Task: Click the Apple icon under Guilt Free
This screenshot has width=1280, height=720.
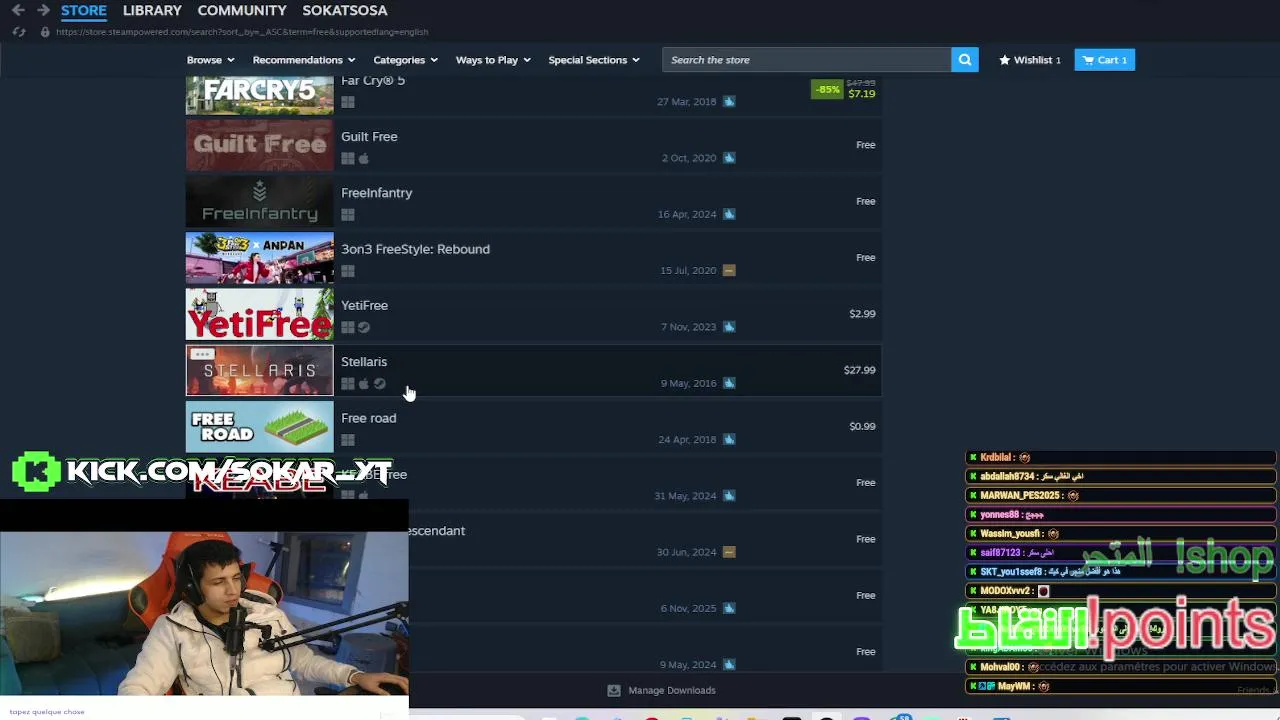Action: click(364, 158)
